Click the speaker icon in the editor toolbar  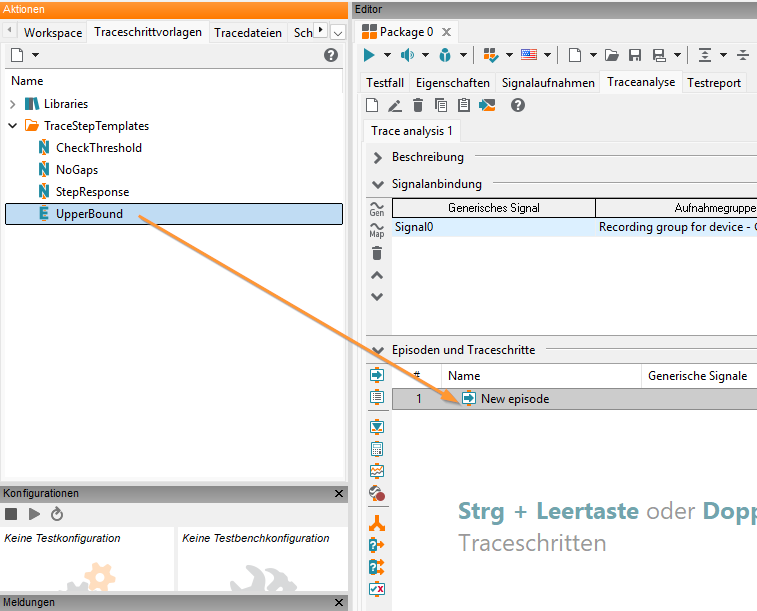pos(407,56)
